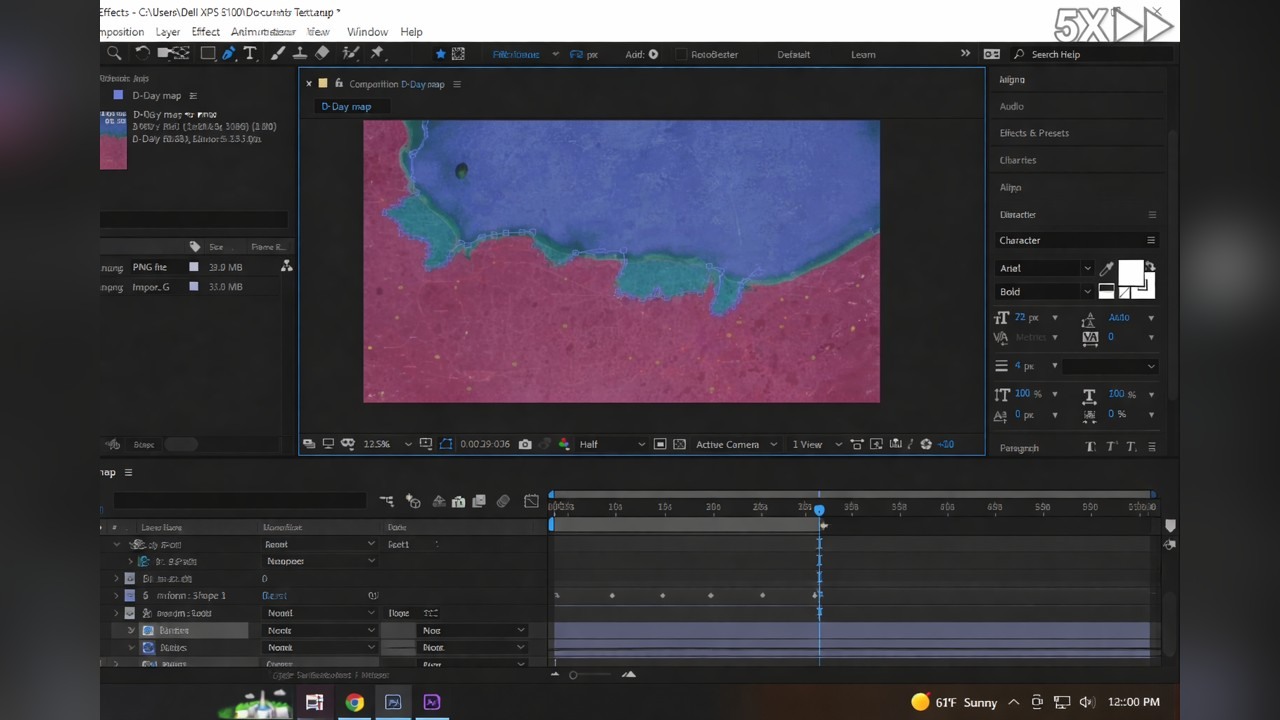This screenshot has width=1280, height=720.
Task: Switch to the Default workspace
Action: coord(793,54)
